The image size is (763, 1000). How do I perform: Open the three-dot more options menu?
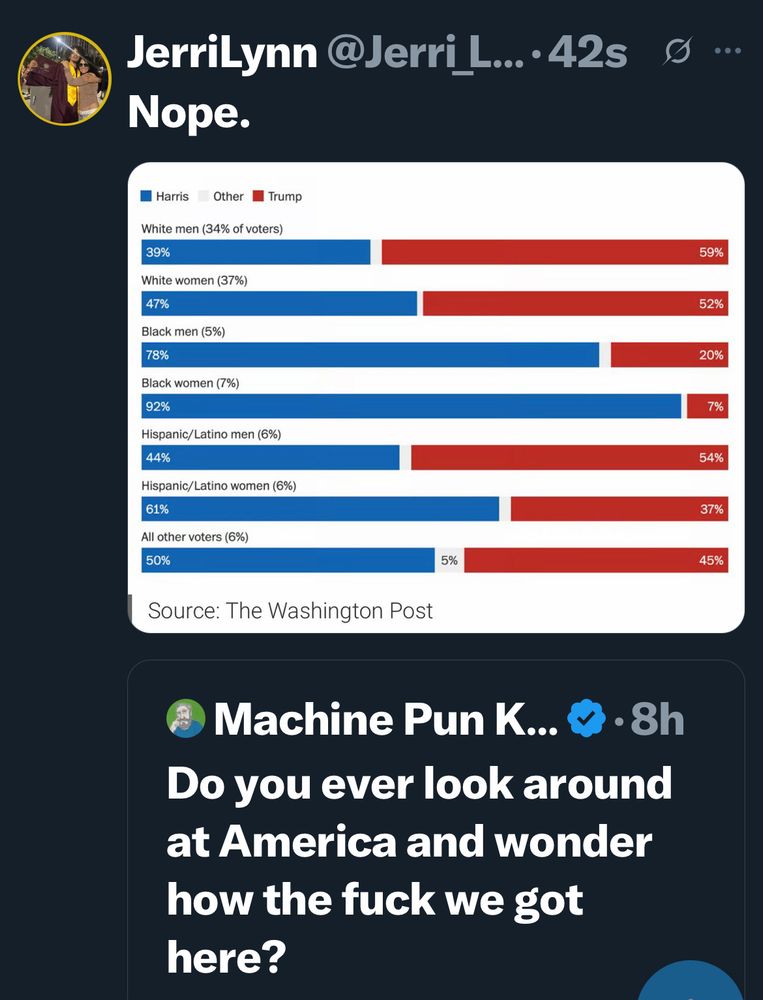point(728,51)
